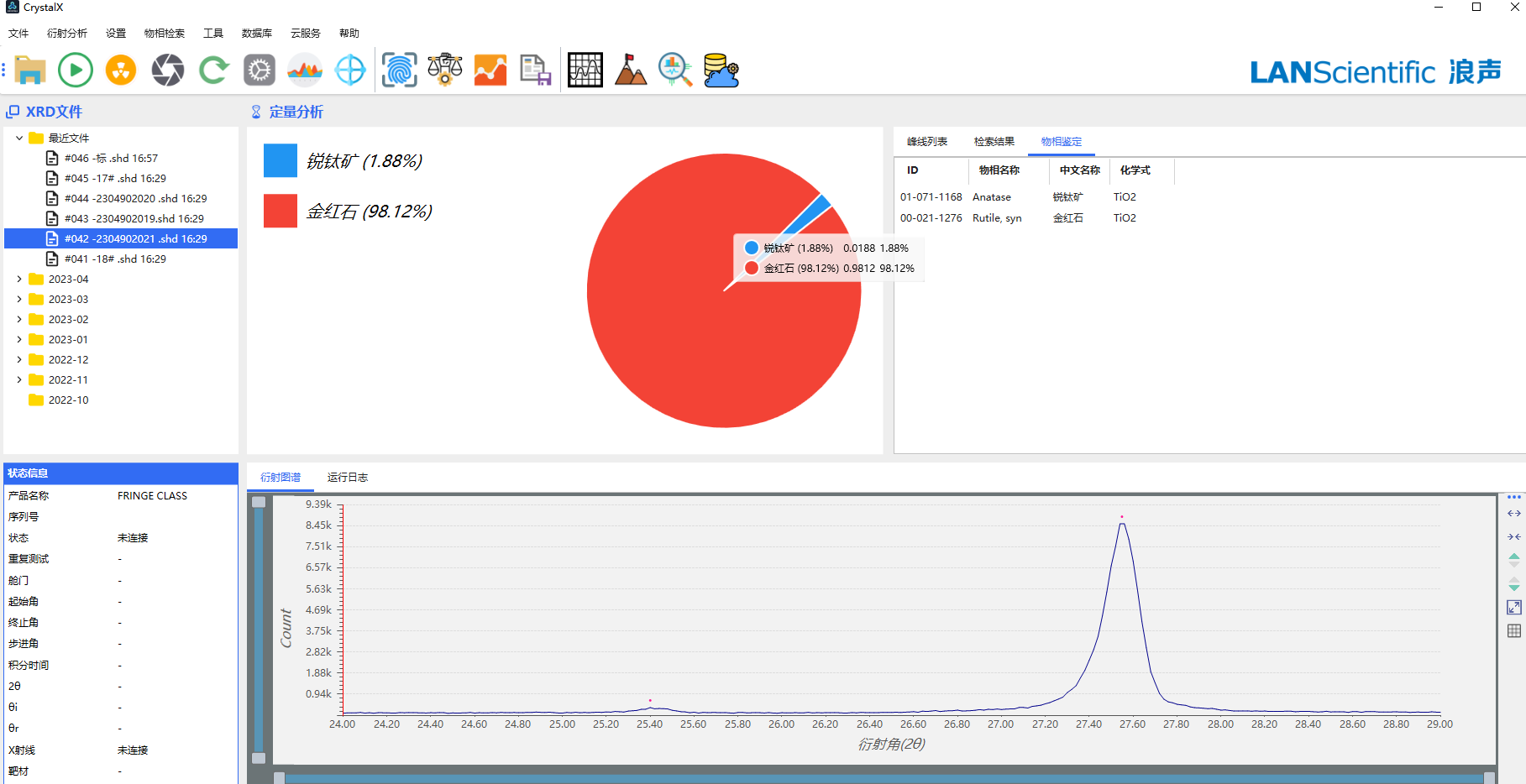Click the camera shutter aperture icon
1526x784 pixels.
tap(168, 71)
